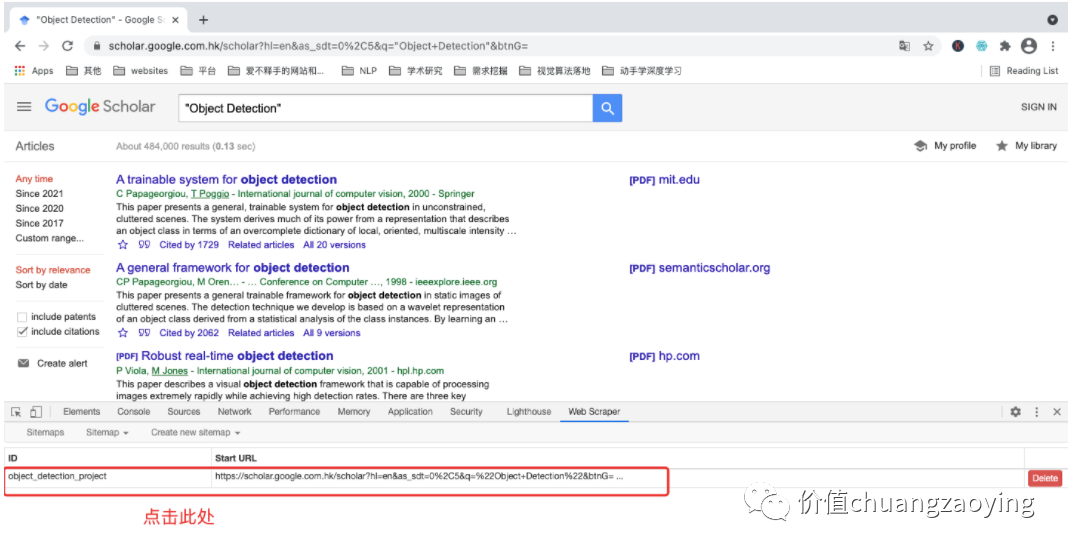This screenshot has height=552, width=1069.
Task: Open the 平台 bookmarks folder
Action: point(198,71)
